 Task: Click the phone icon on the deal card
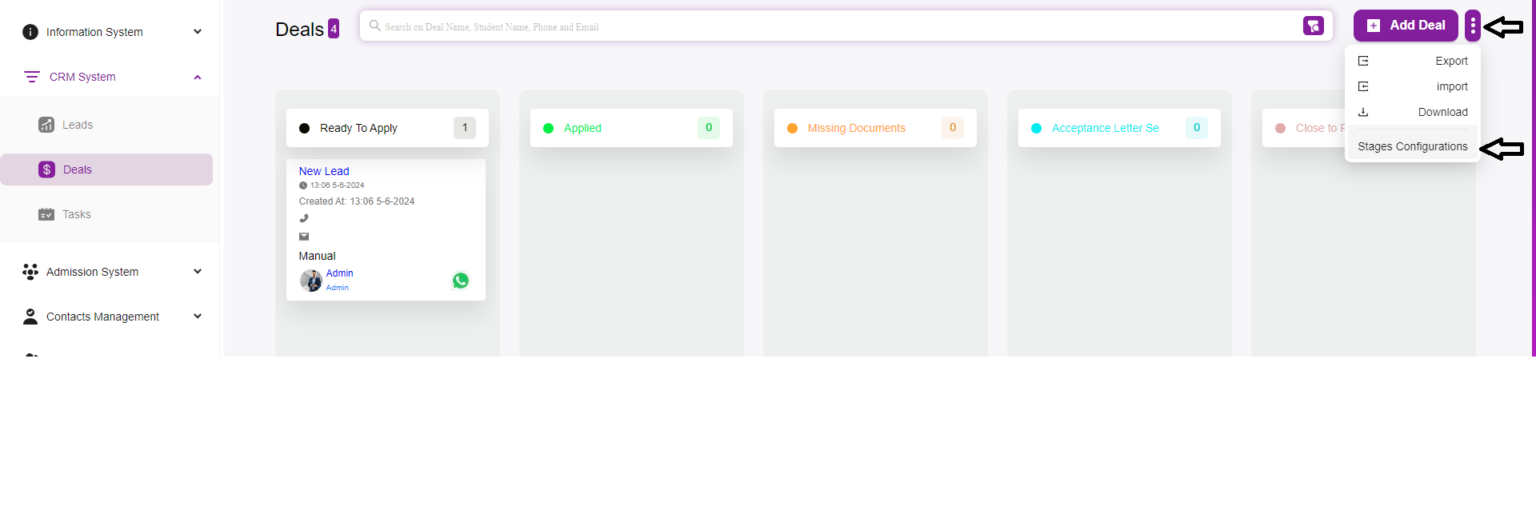click(304, 218)
